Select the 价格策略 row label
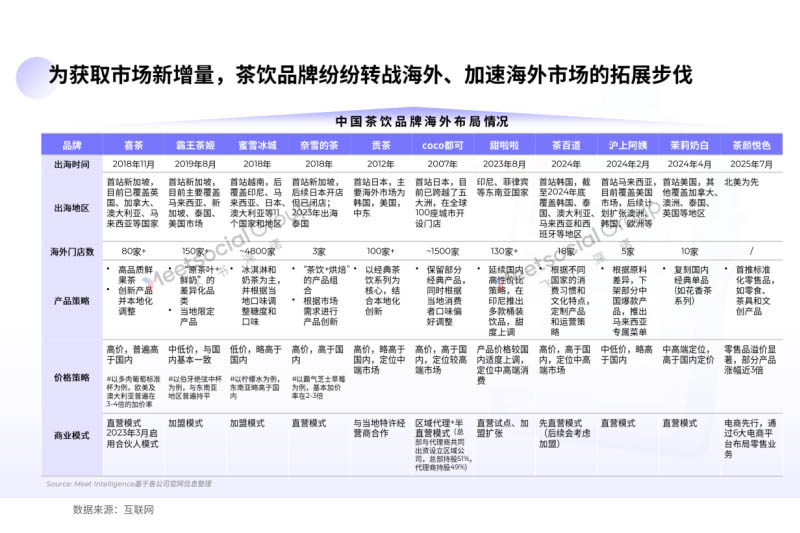This screenshot has height=533, width=800. point(71,376)
